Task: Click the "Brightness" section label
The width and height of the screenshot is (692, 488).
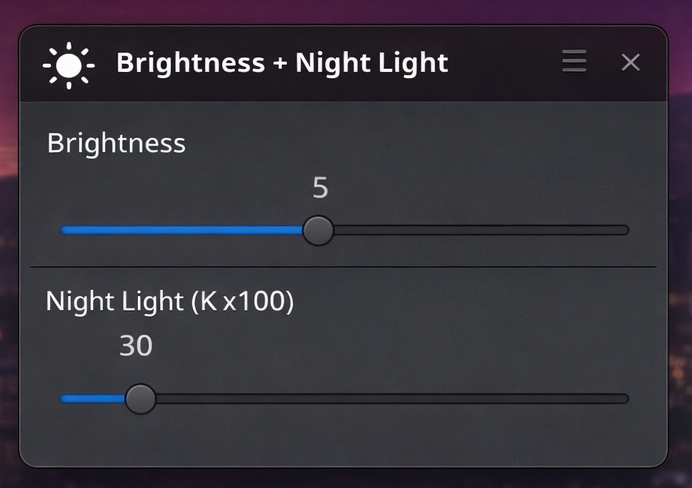Action: [x=116, y=143]
